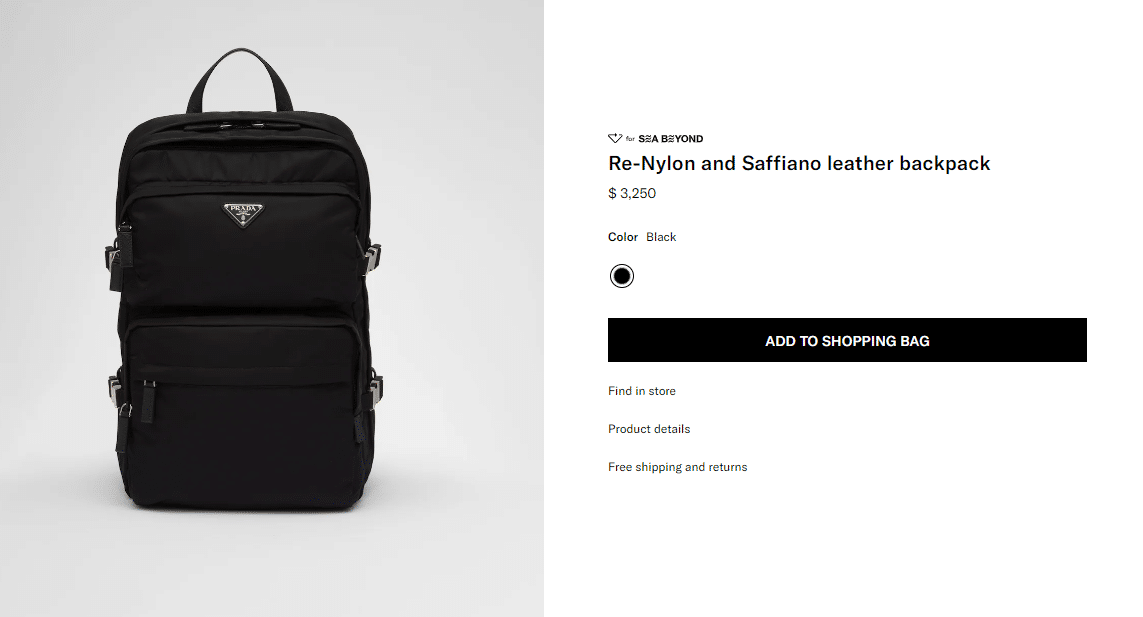
Task: Click the SEA BEYOND collection logo
Action: (x=670, y=139)
